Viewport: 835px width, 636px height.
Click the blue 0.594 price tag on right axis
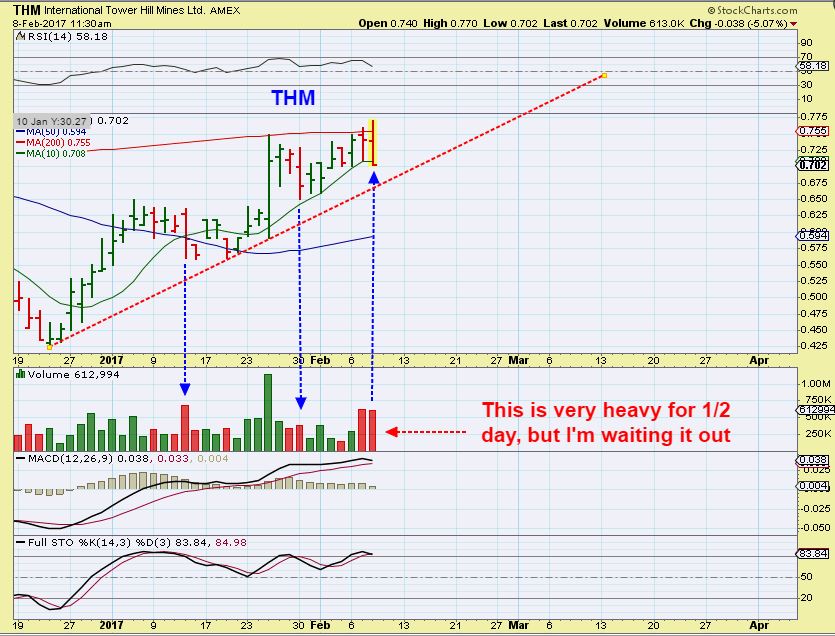tap(813, 235)
